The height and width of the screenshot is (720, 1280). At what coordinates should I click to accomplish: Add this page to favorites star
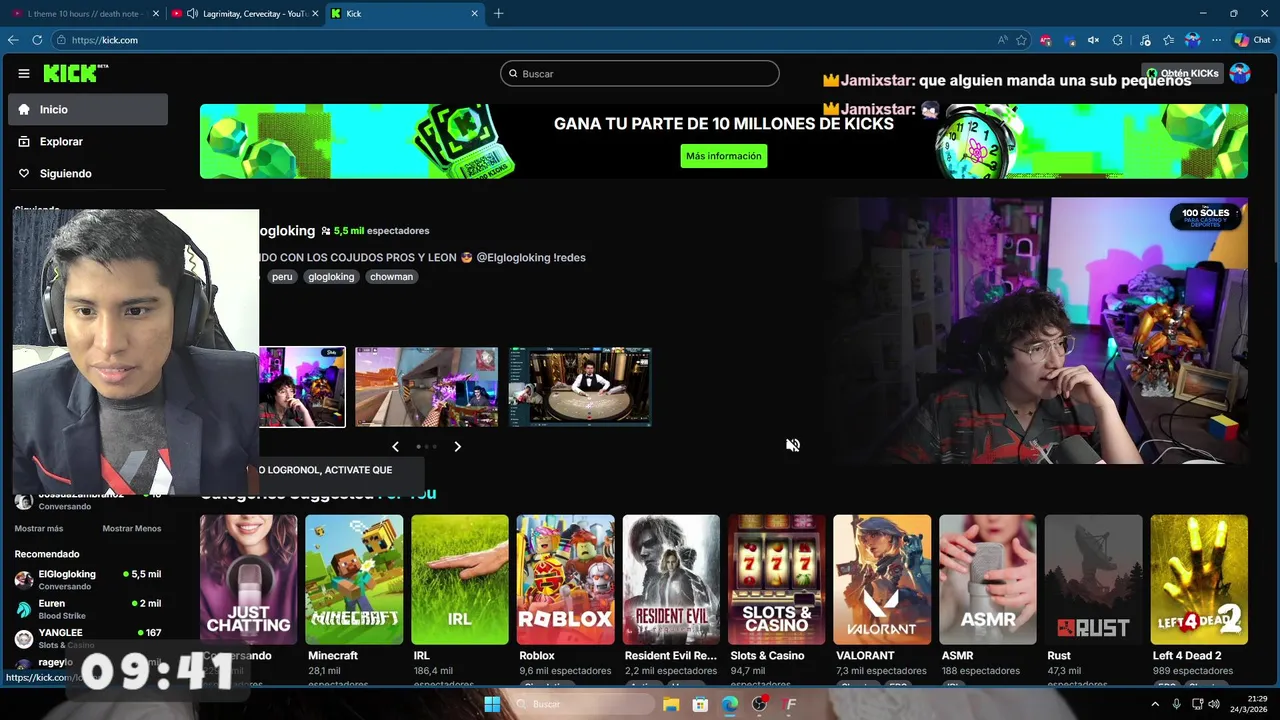click(1021, 40)
